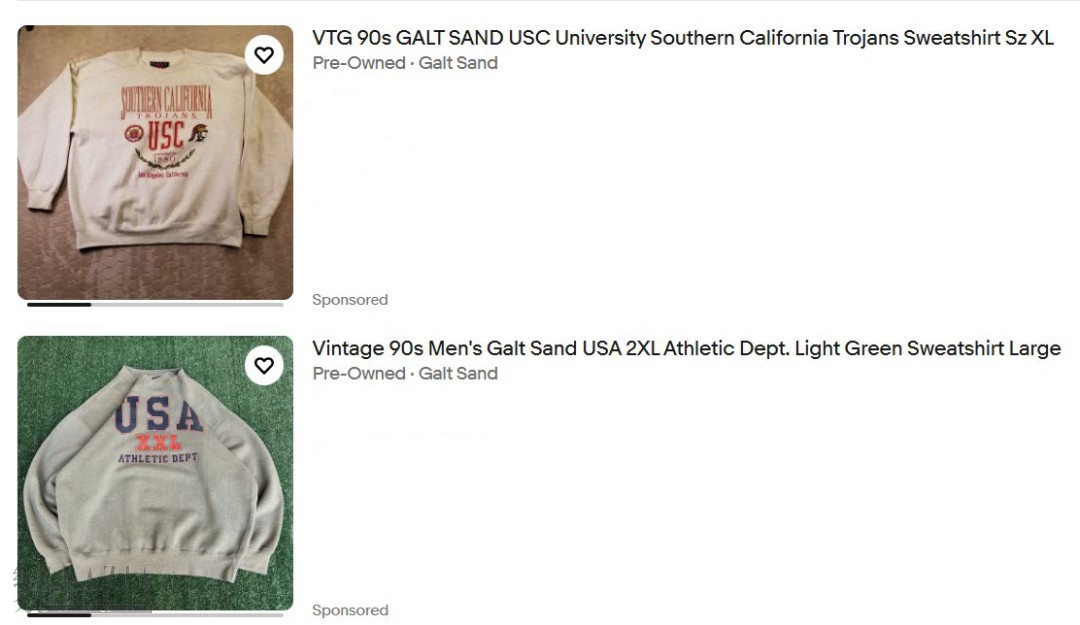Click the Sponsored label on the first listing
Viewport: 1080px width, 625px height.
[350, 299]
